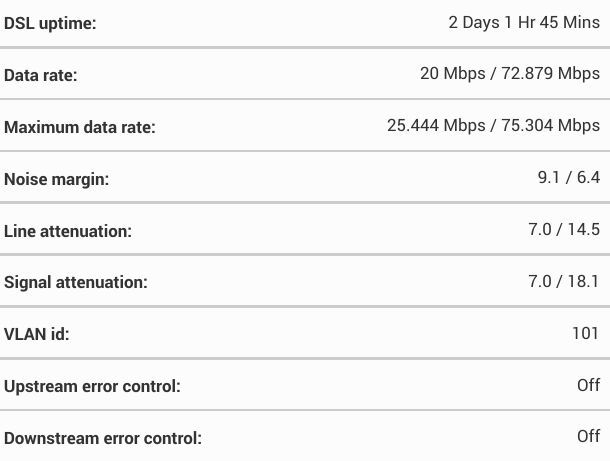Select the 7.0 / 14.5 attenuation value

tap(564, 230)
